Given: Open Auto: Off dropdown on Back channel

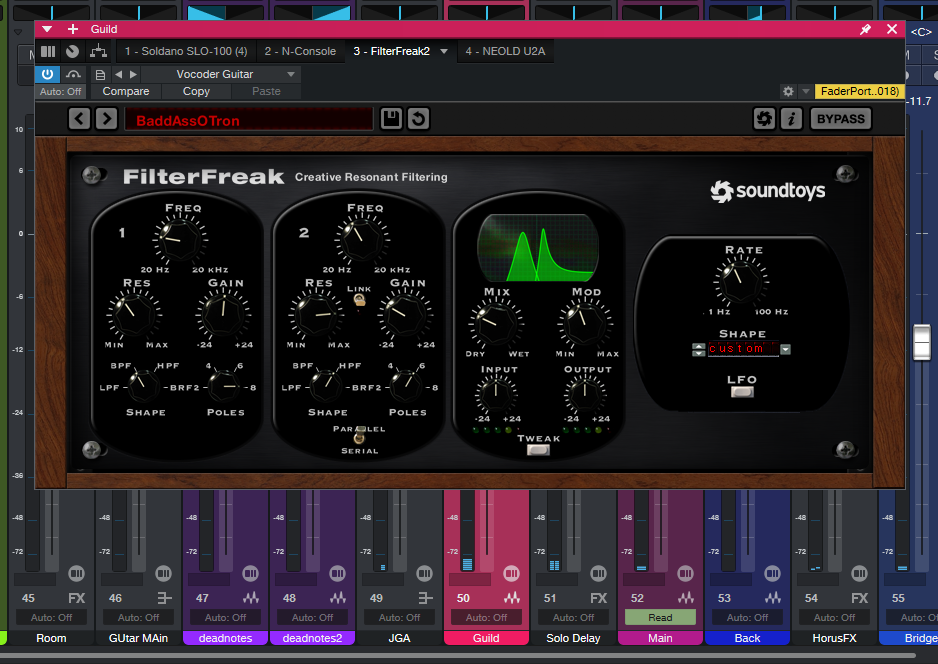Looking at the screenshot, I should [x=748, y=617].
